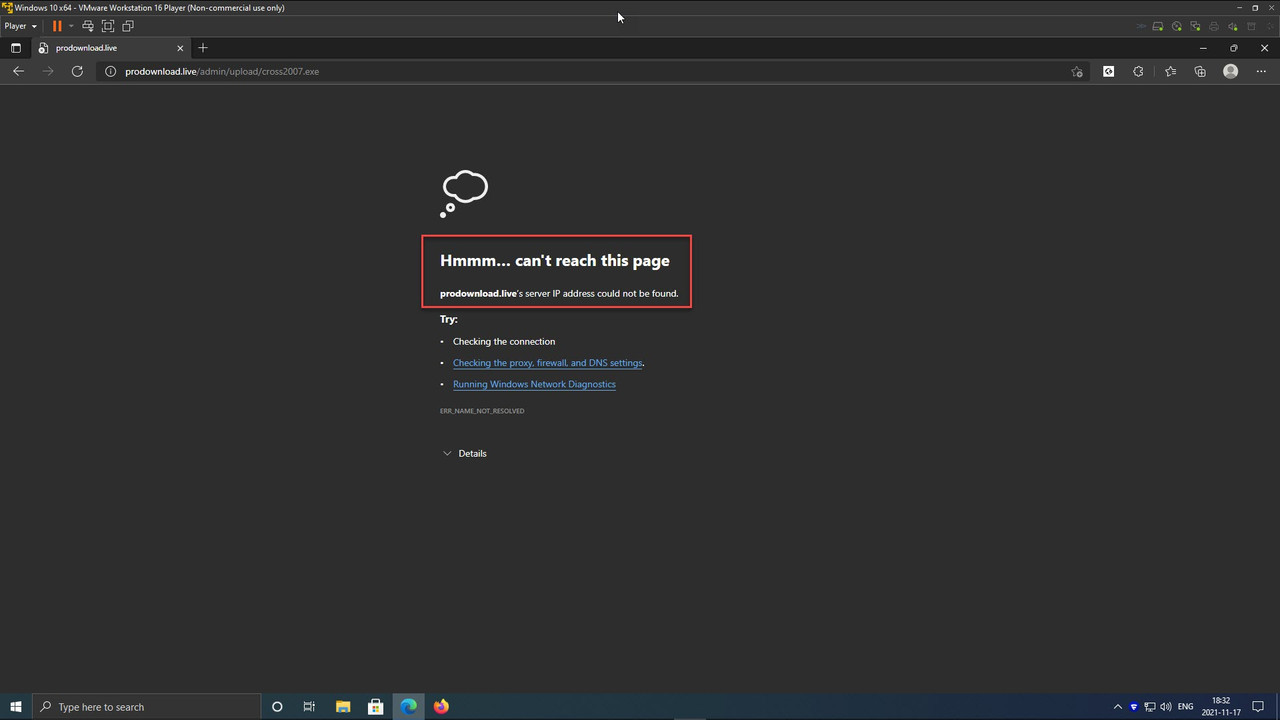This screenshot has width=1280, height=720.
Task: Refresh the current page
Action: (x=77, y=71)
